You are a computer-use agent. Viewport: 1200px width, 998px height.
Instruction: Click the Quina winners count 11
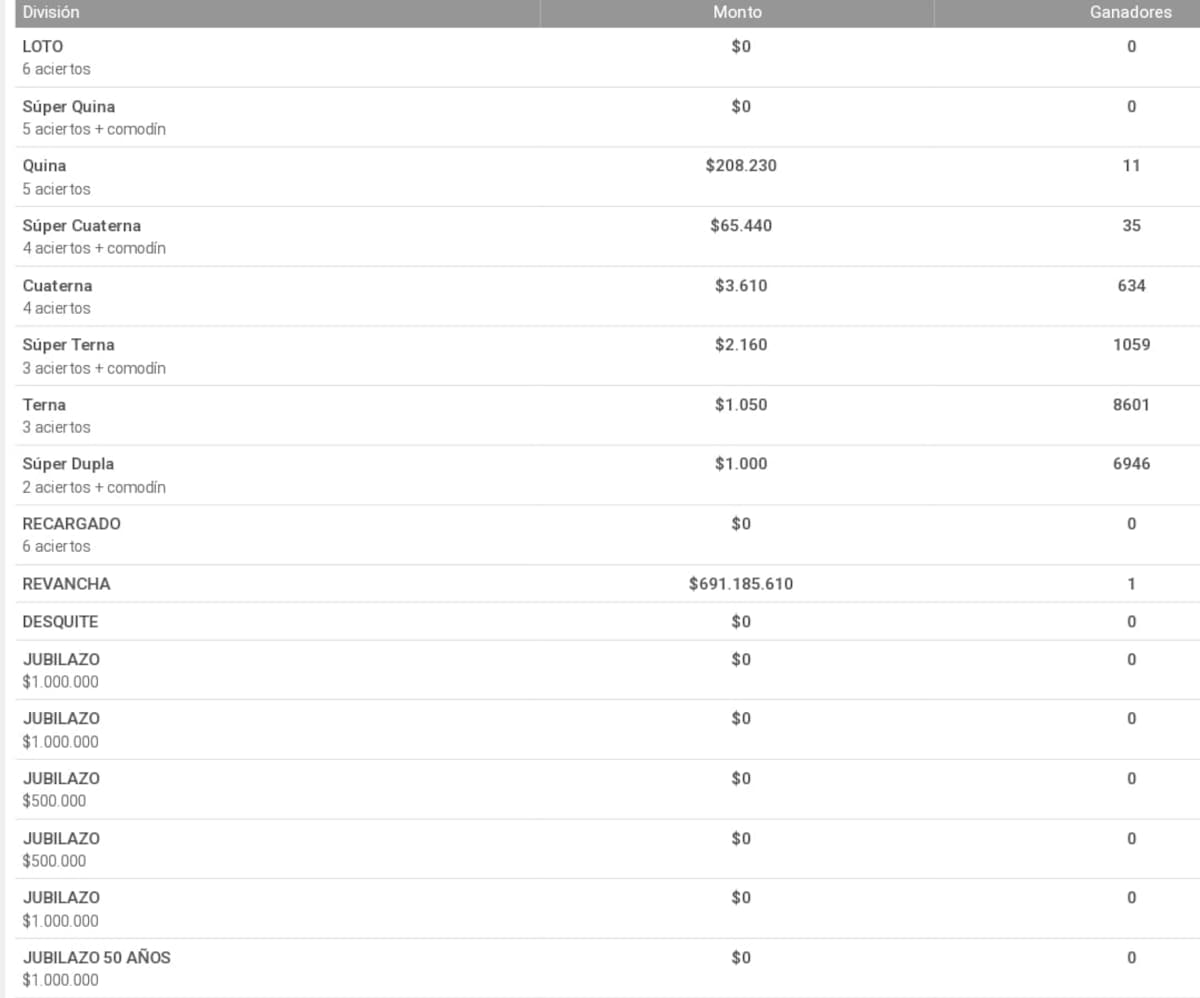[x=1131, y=166]
